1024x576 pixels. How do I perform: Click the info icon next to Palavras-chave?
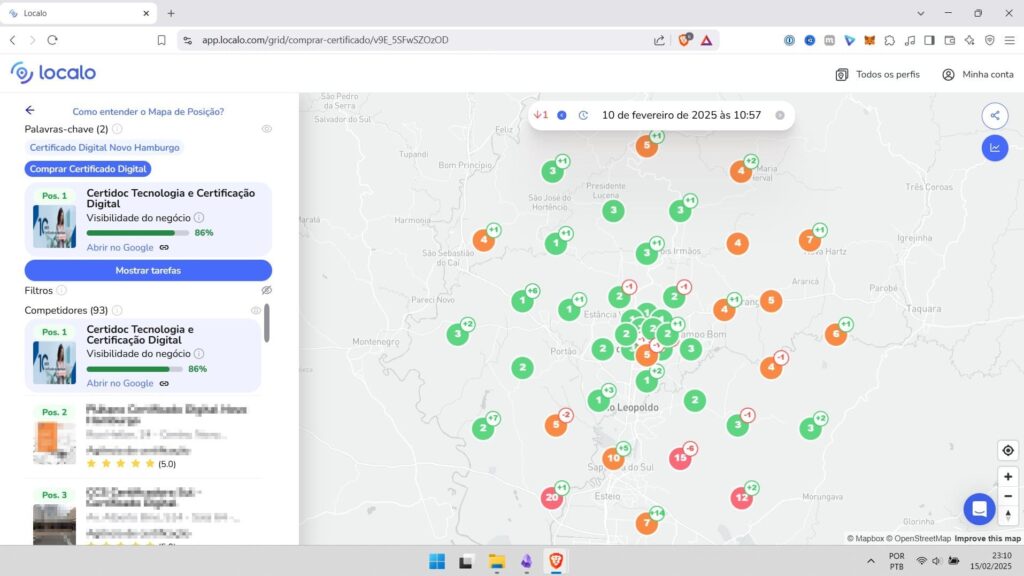coord(117,129)
